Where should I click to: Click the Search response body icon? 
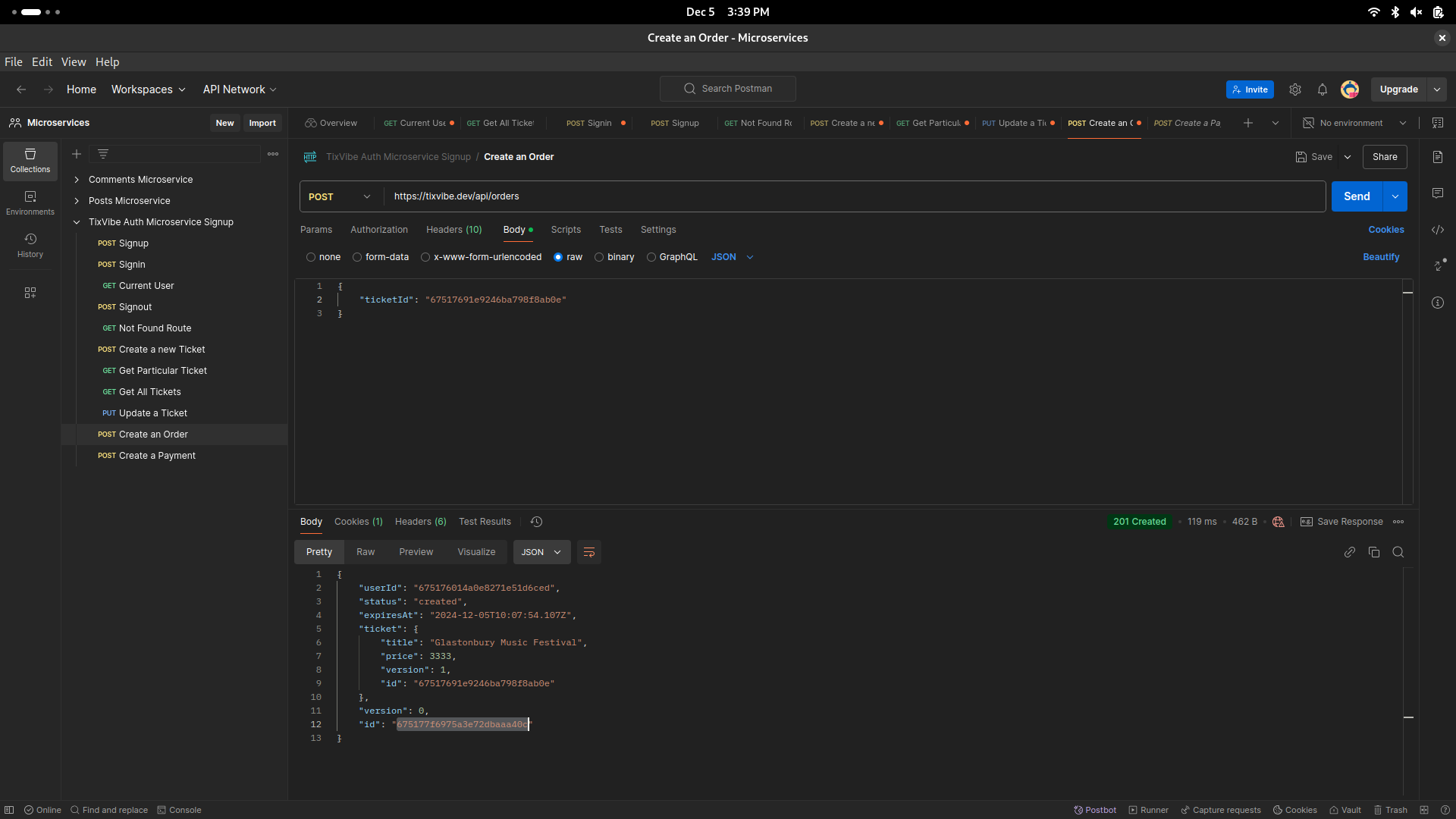coord(1398,552)
